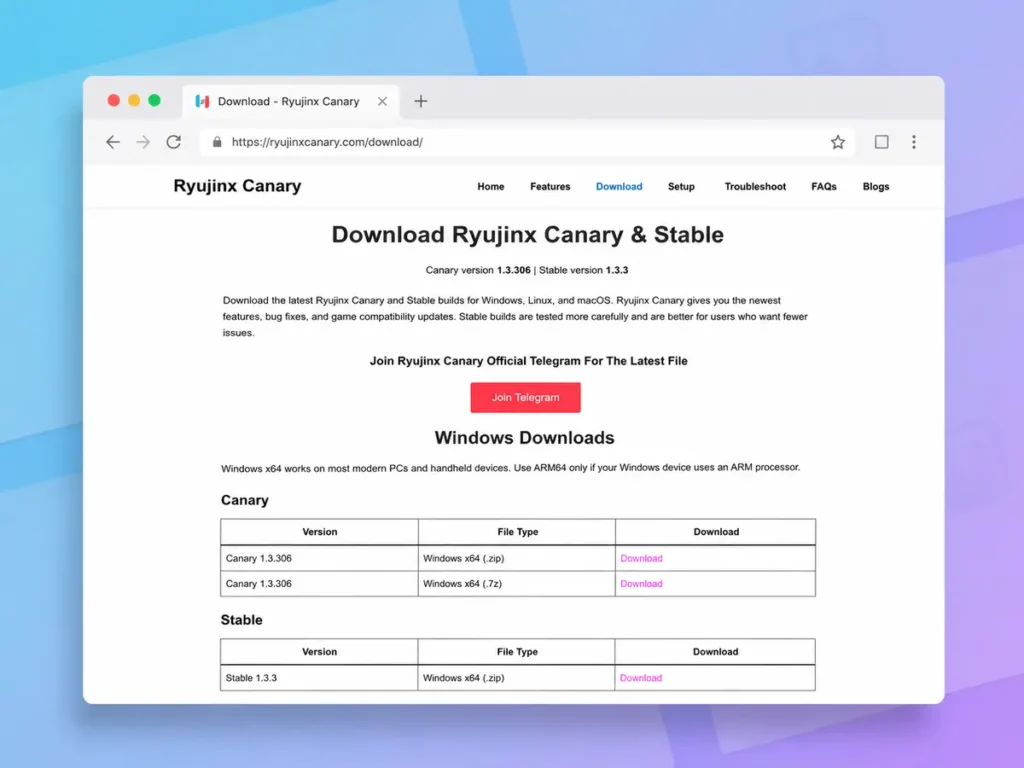The image size is (1024, 768).
Task: Open the Setup nav item
Action: click(681, 187)
